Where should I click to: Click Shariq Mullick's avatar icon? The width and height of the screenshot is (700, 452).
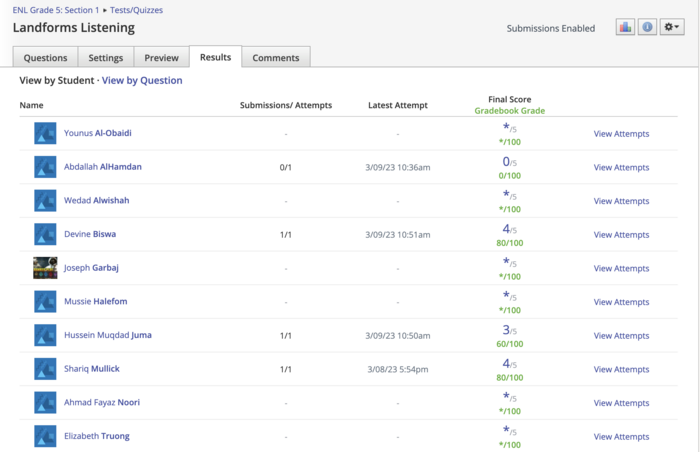45,369
